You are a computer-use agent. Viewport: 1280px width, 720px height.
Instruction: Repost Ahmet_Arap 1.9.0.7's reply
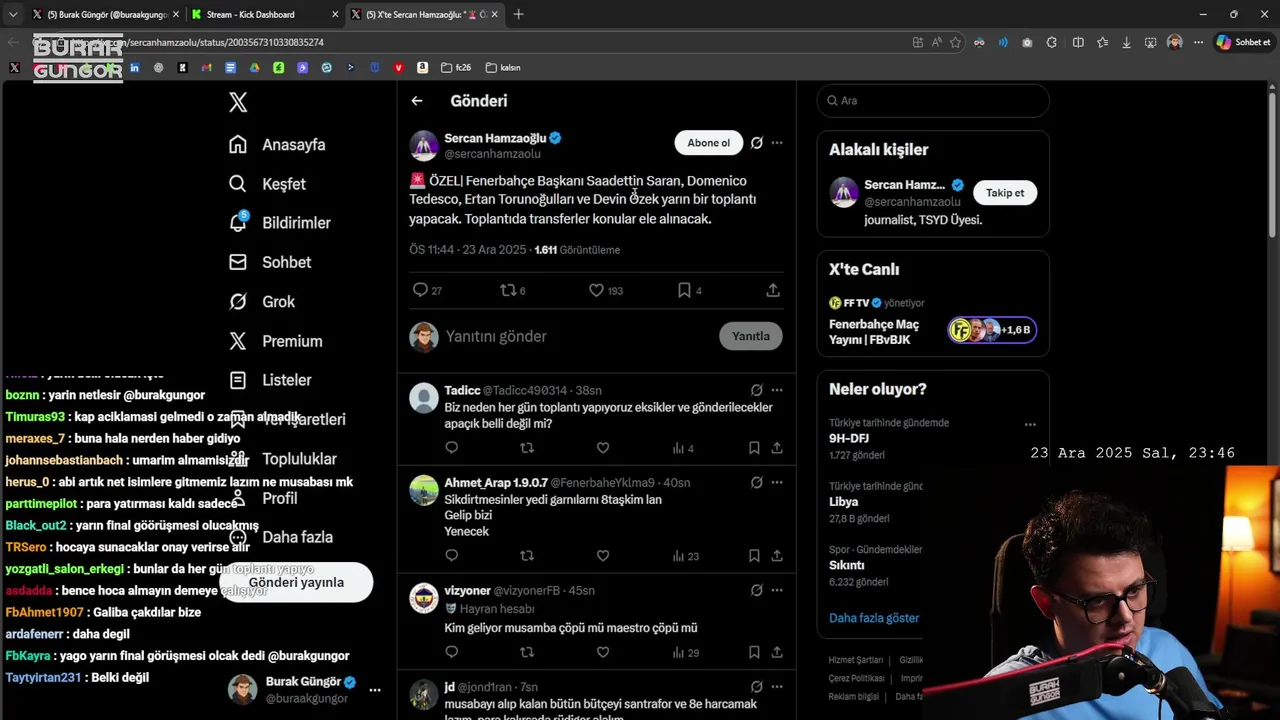[527, 556]
